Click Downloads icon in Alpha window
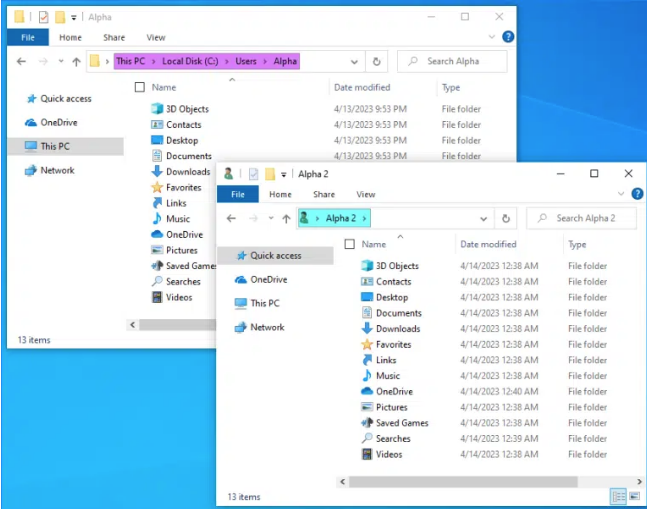 [x=157, y=171]
